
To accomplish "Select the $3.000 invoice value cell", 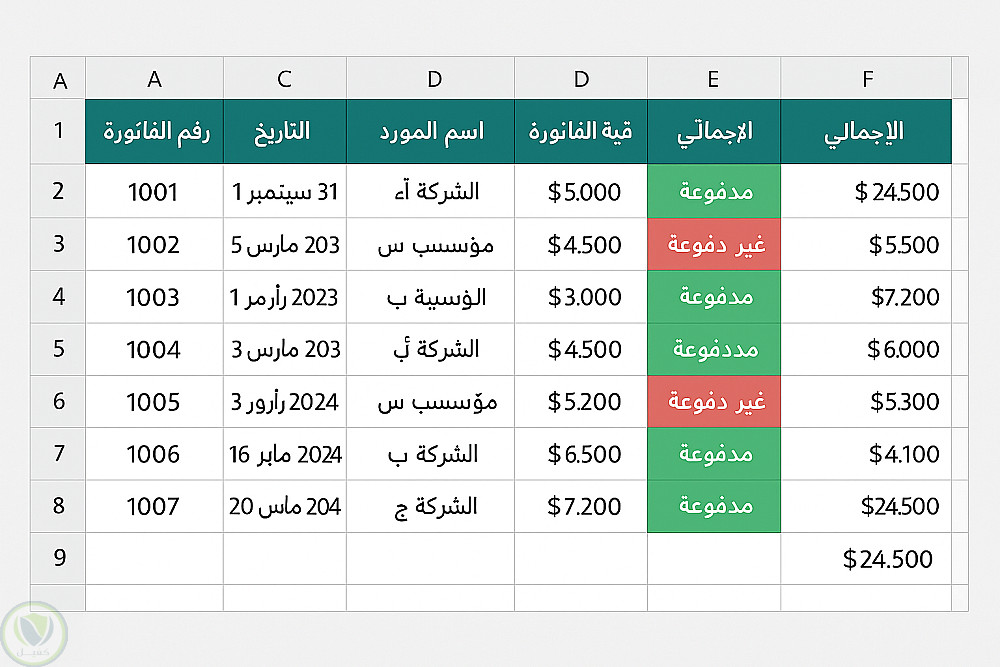I will click(x=582, y=297).
